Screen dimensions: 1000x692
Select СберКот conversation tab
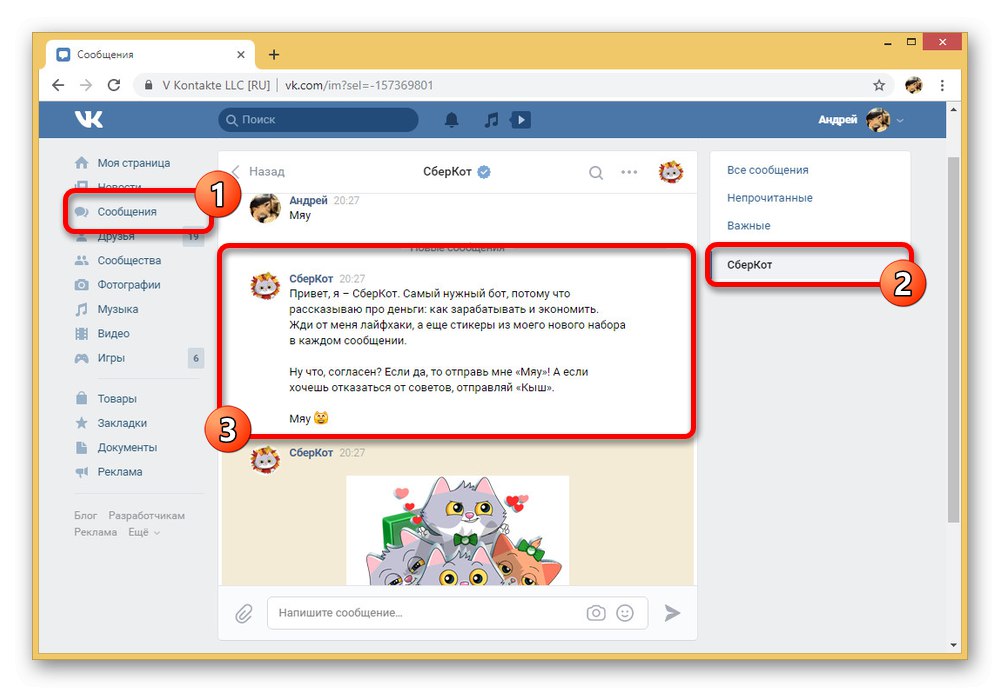(810, 265)
